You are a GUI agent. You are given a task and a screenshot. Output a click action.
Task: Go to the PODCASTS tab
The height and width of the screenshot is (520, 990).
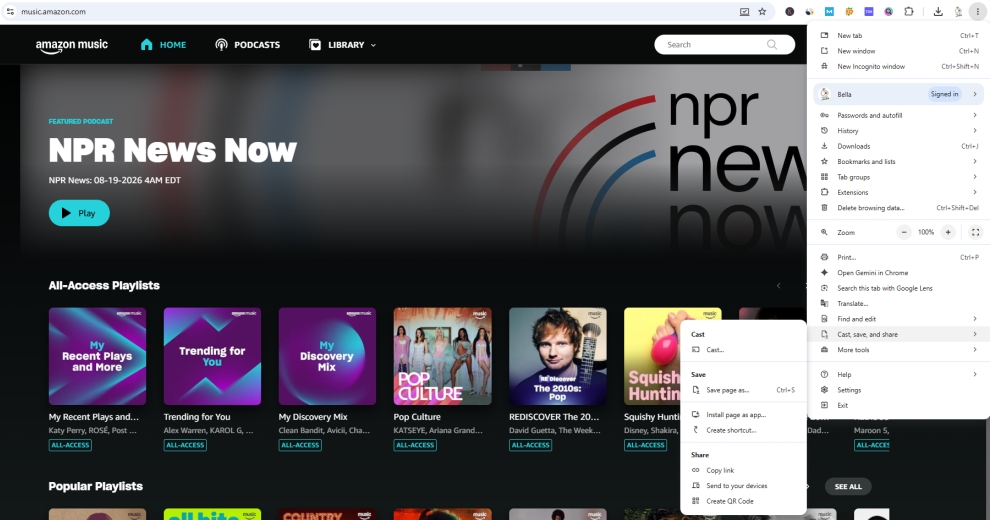[x=248, y=45]
